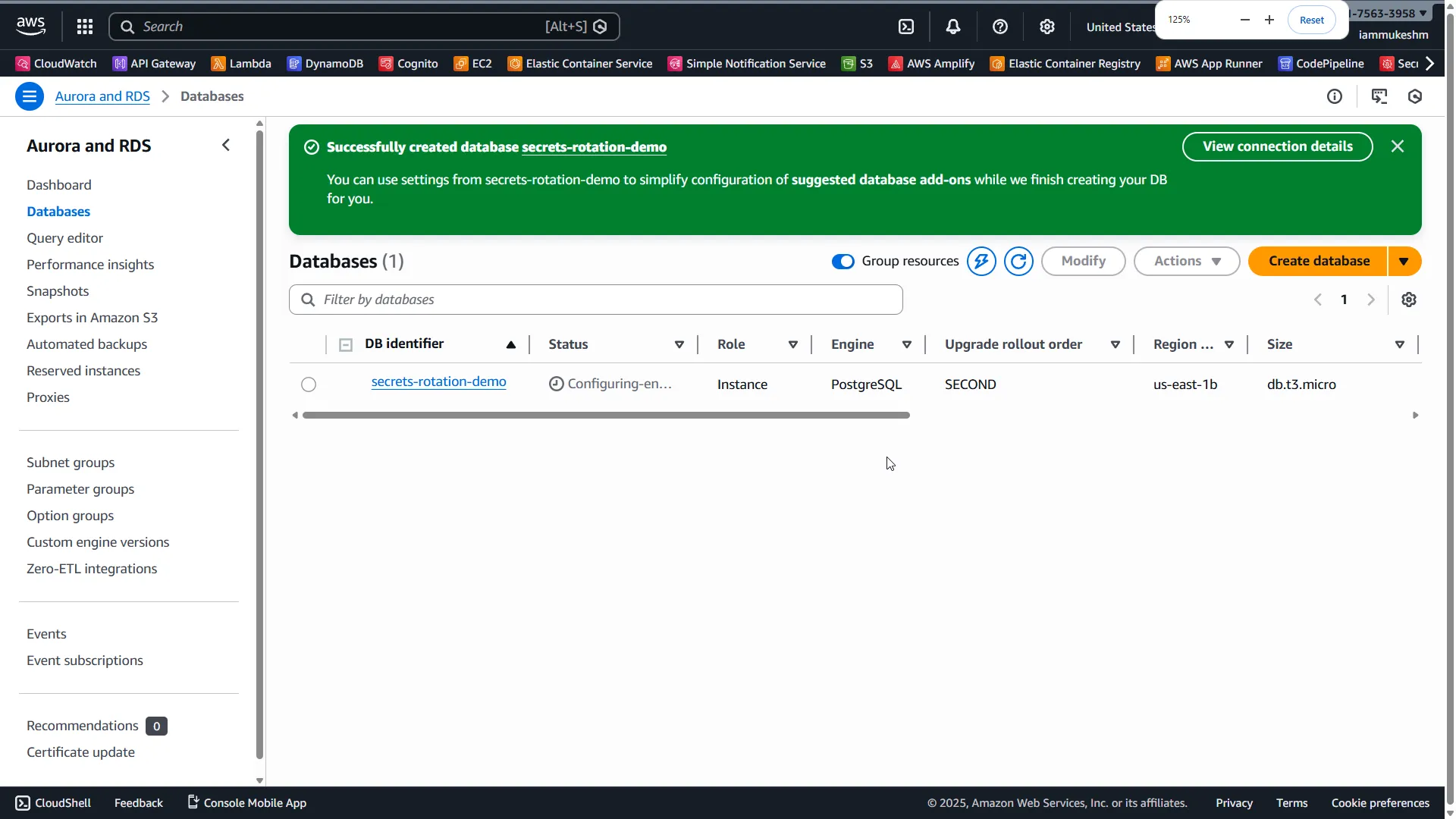1456x819 pixels.
Task: Open the AWS settings gear
Action: (1047, 27)
